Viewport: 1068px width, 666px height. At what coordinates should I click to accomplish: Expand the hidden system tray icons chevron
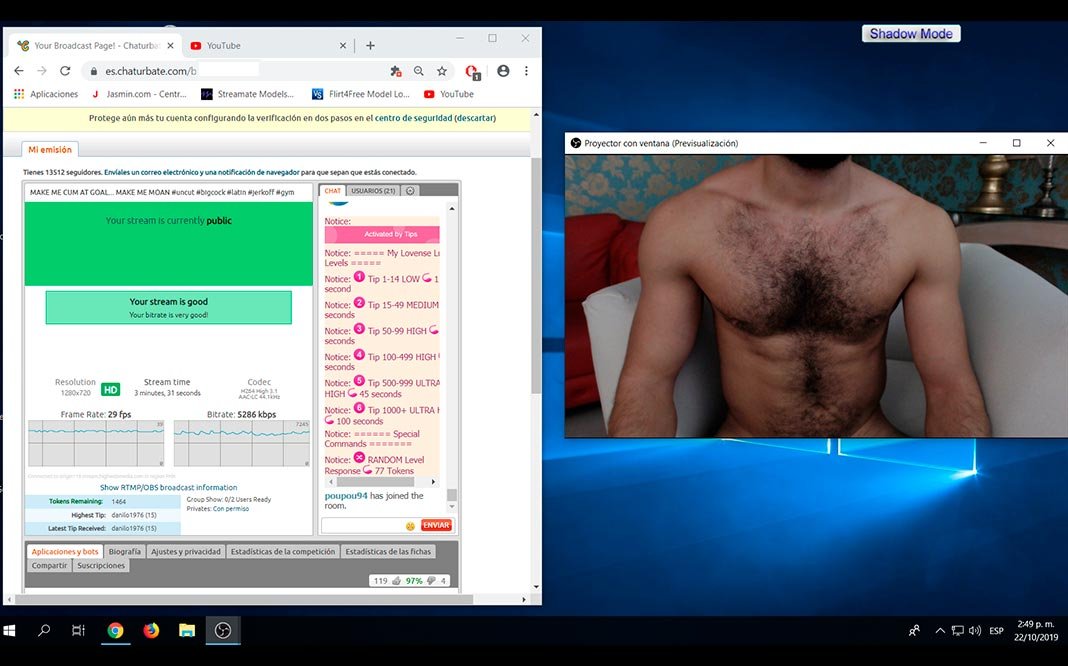click(x=940, y=631)
